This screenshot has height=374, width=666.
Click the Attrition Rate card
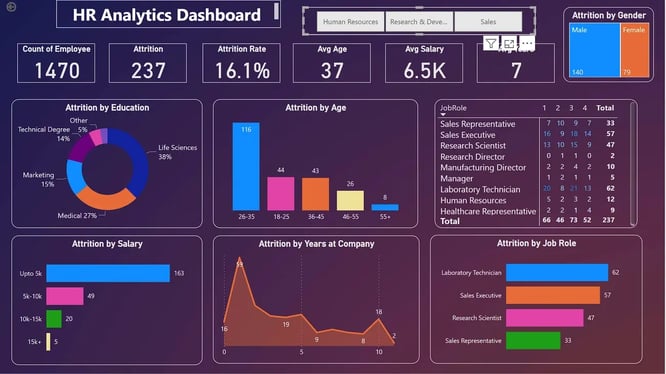tap(241, 63)
